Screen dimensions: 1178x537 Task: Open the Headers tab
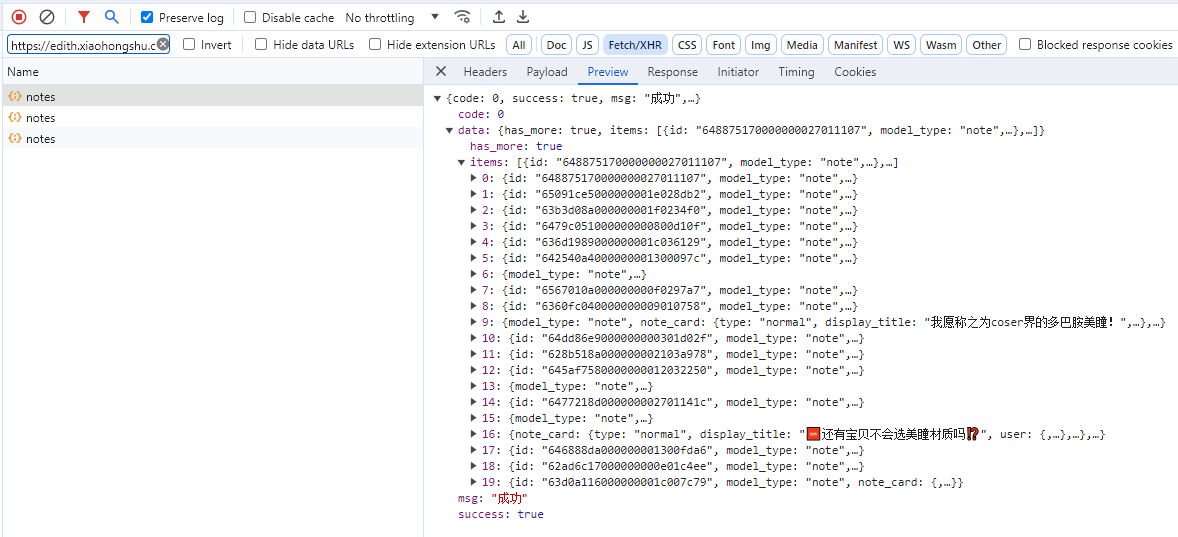click(485, 72)
